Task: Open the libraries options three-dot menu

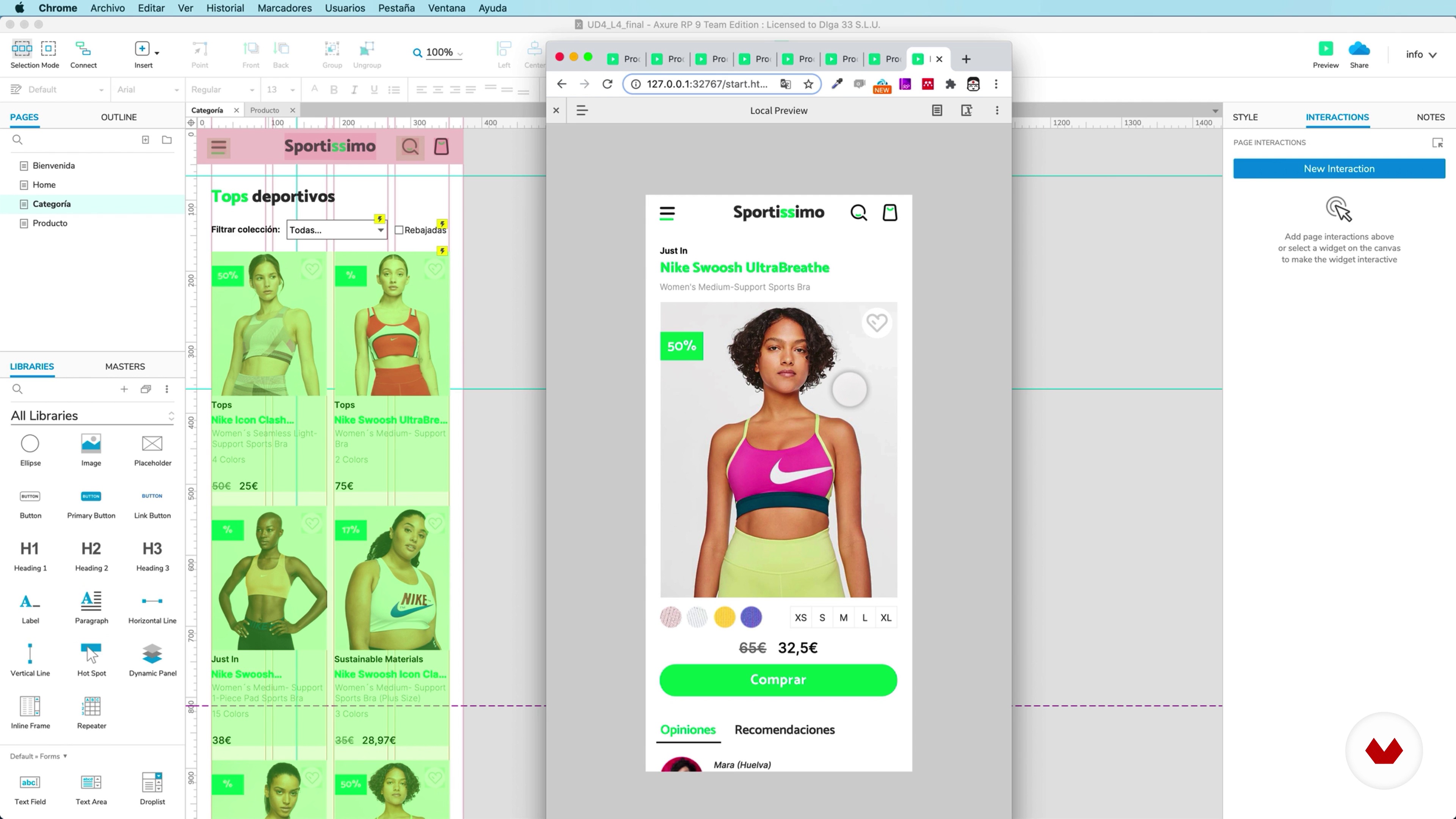Action: tap(167, 389)
